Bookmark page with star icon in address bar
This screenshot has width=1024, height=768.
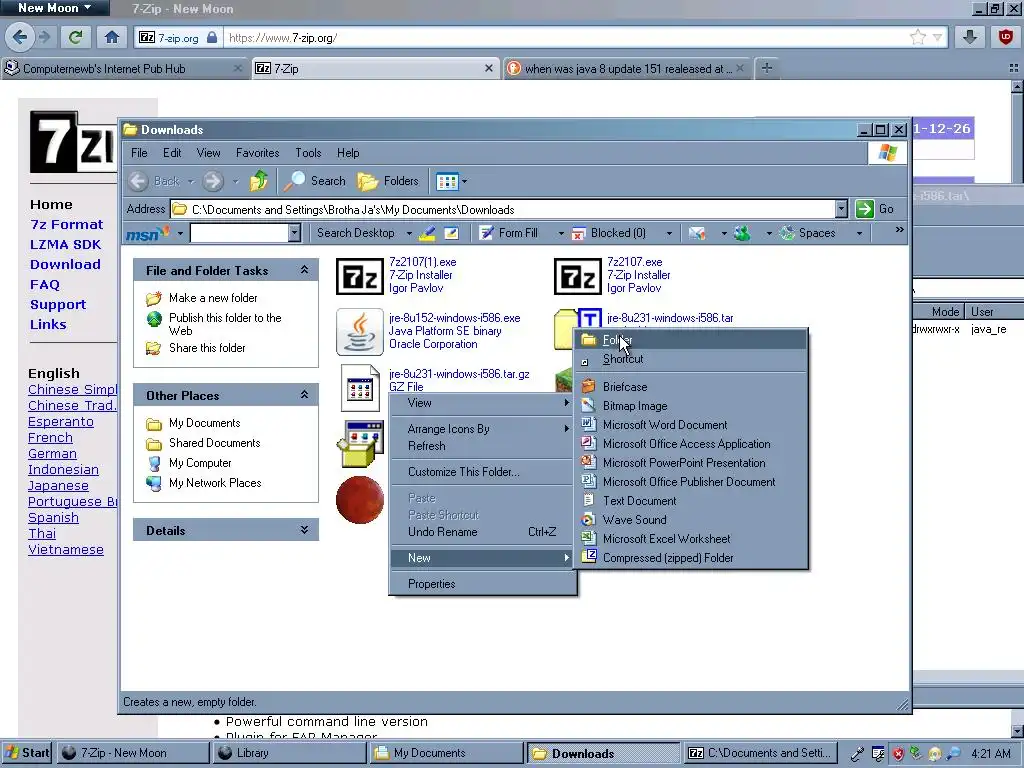click(918, 37)
